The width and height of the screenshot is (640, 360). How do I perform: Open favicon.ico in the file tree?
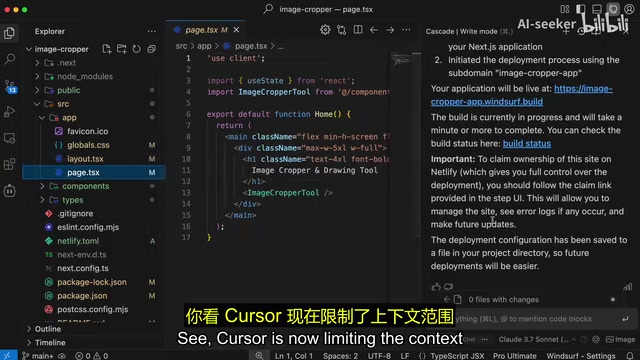(87, 131)
